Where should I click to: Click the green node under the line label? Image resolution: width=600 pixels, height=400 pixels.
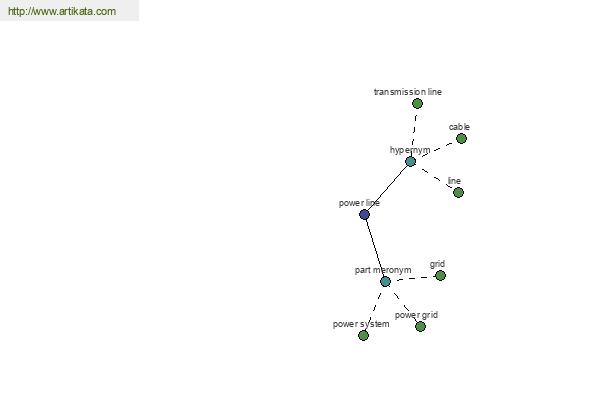point(458,193)
